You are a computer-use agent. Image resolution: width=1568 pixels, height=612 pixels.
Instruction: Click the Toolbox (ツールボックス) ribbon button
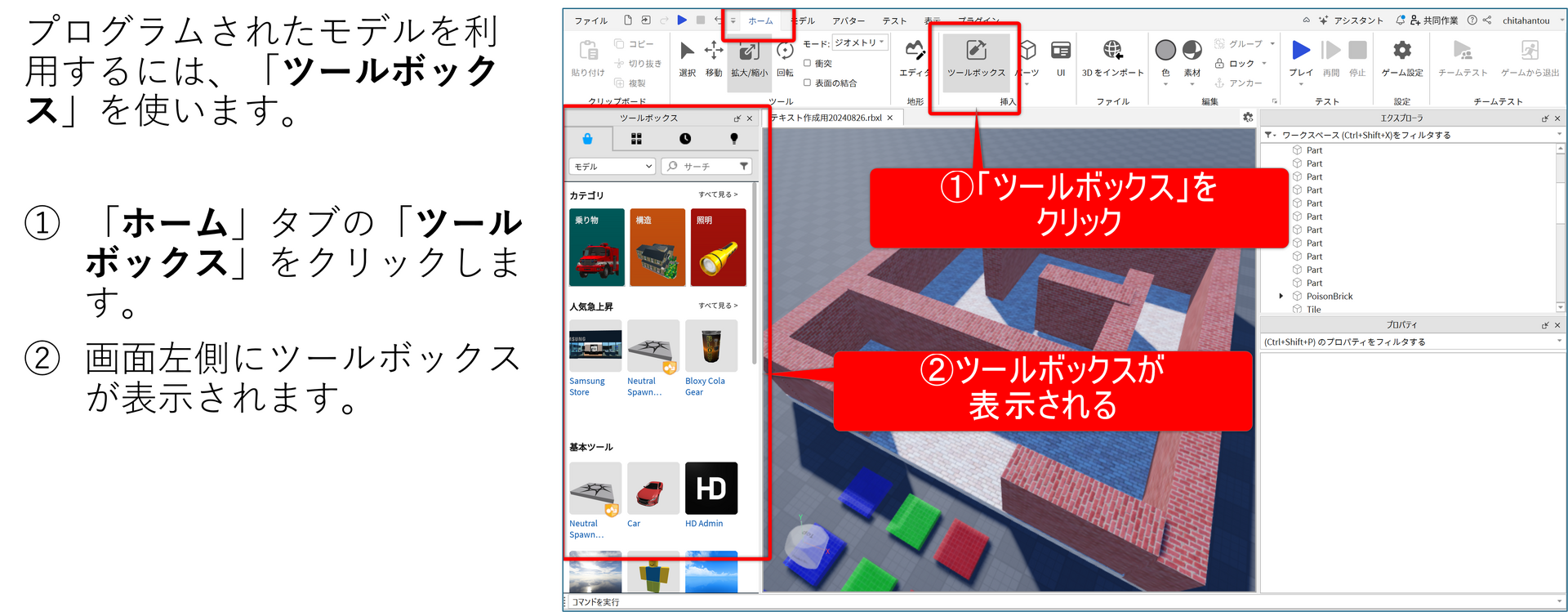pos(976,57)
